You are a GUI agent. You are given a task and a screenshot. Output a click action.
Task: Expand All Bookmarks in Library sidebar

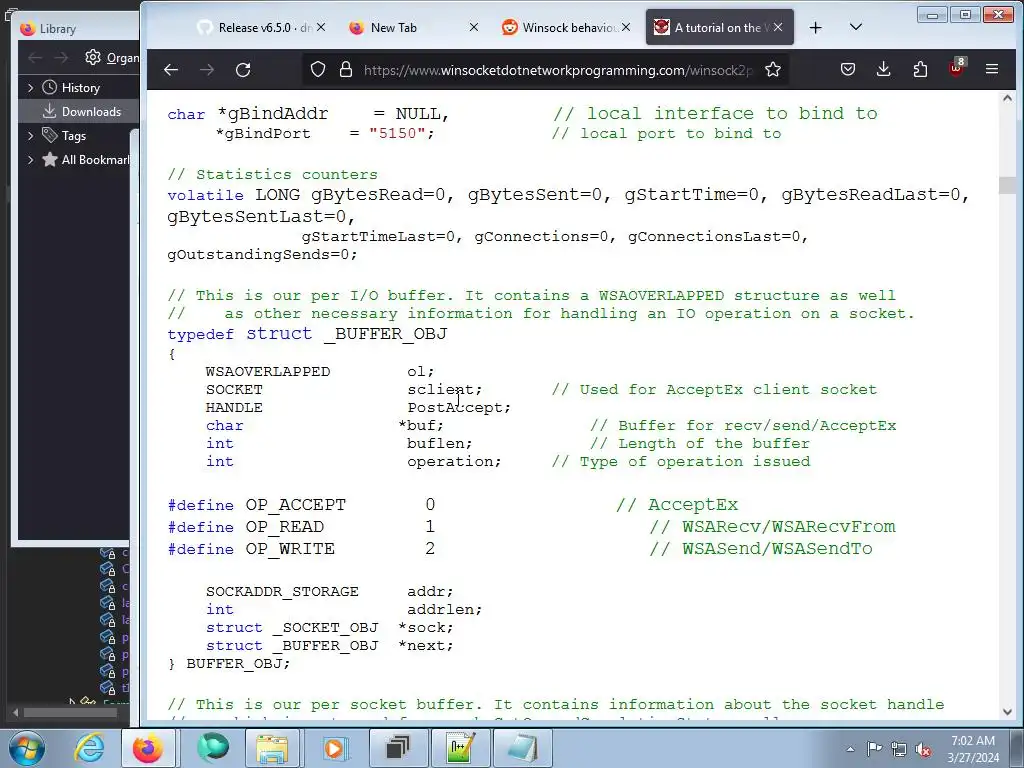(30, 160)
